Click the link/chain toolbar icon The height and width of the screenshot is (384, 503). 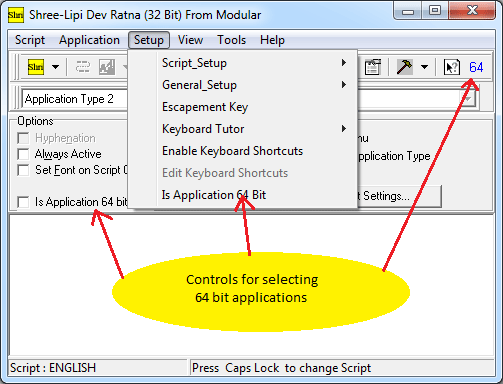(83, 67)
